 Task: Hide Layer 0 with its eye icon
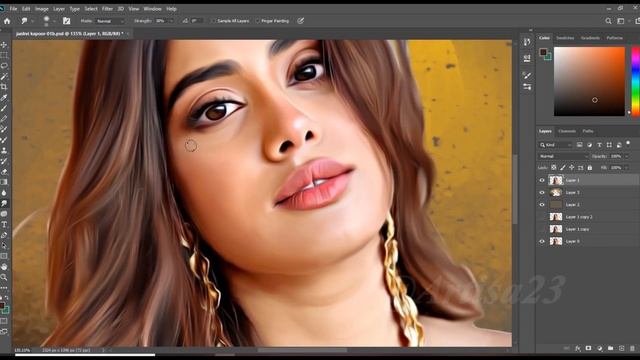pos(542,241)
